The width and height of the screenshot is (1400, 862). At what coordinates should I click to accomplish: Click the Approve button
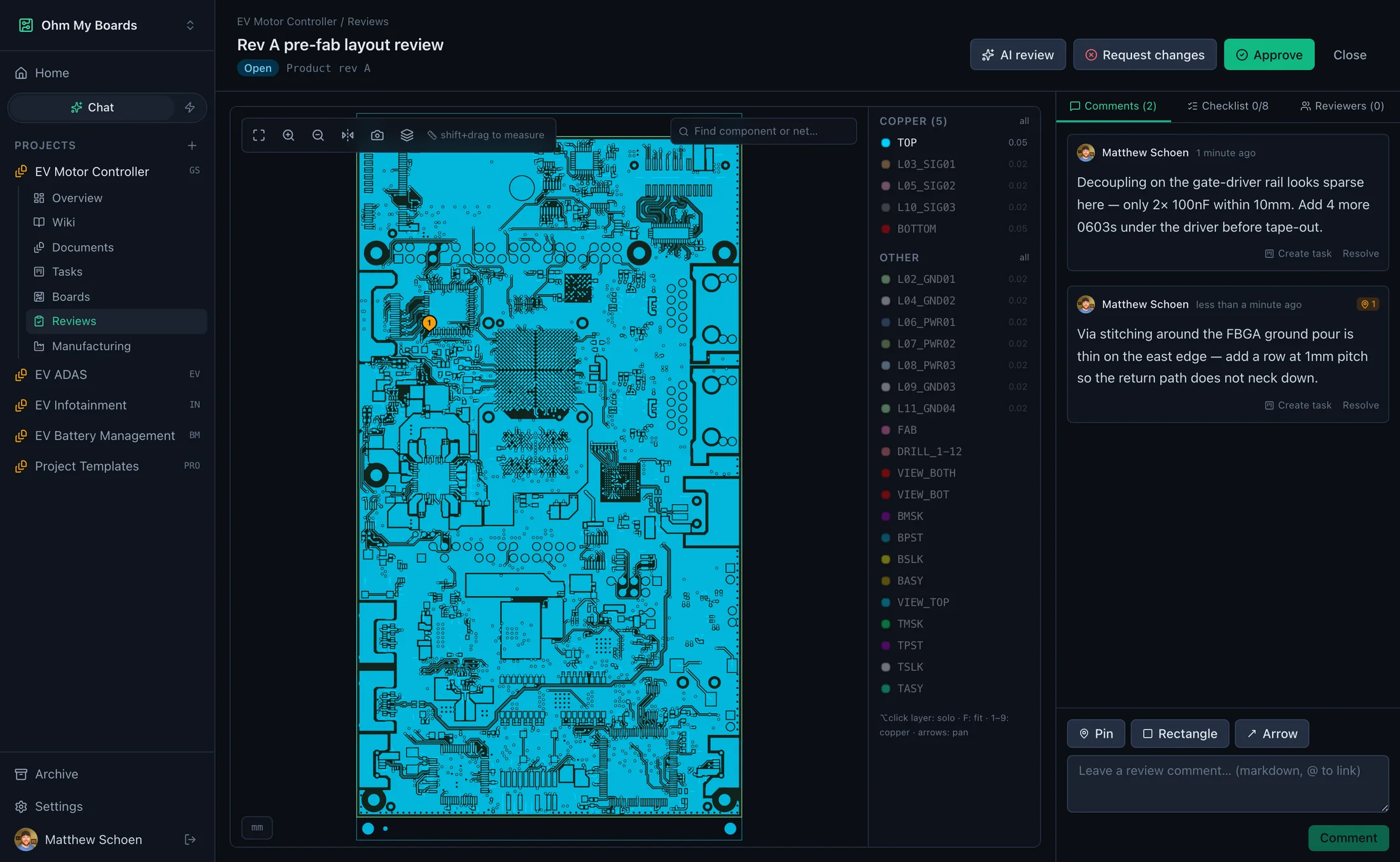click(x=1269, y=55)
